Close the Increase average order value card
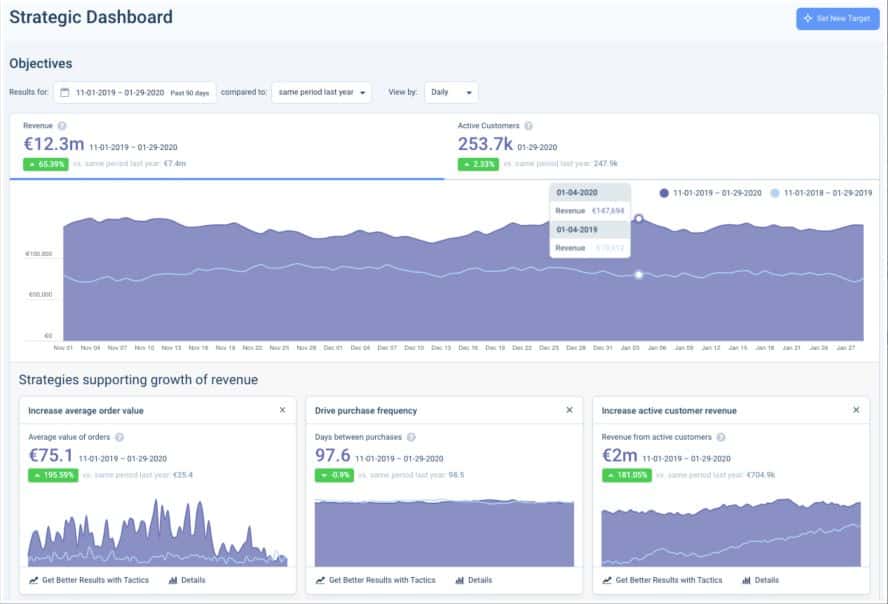The width and height of the screenshot is (888, 604). (283, 410)
